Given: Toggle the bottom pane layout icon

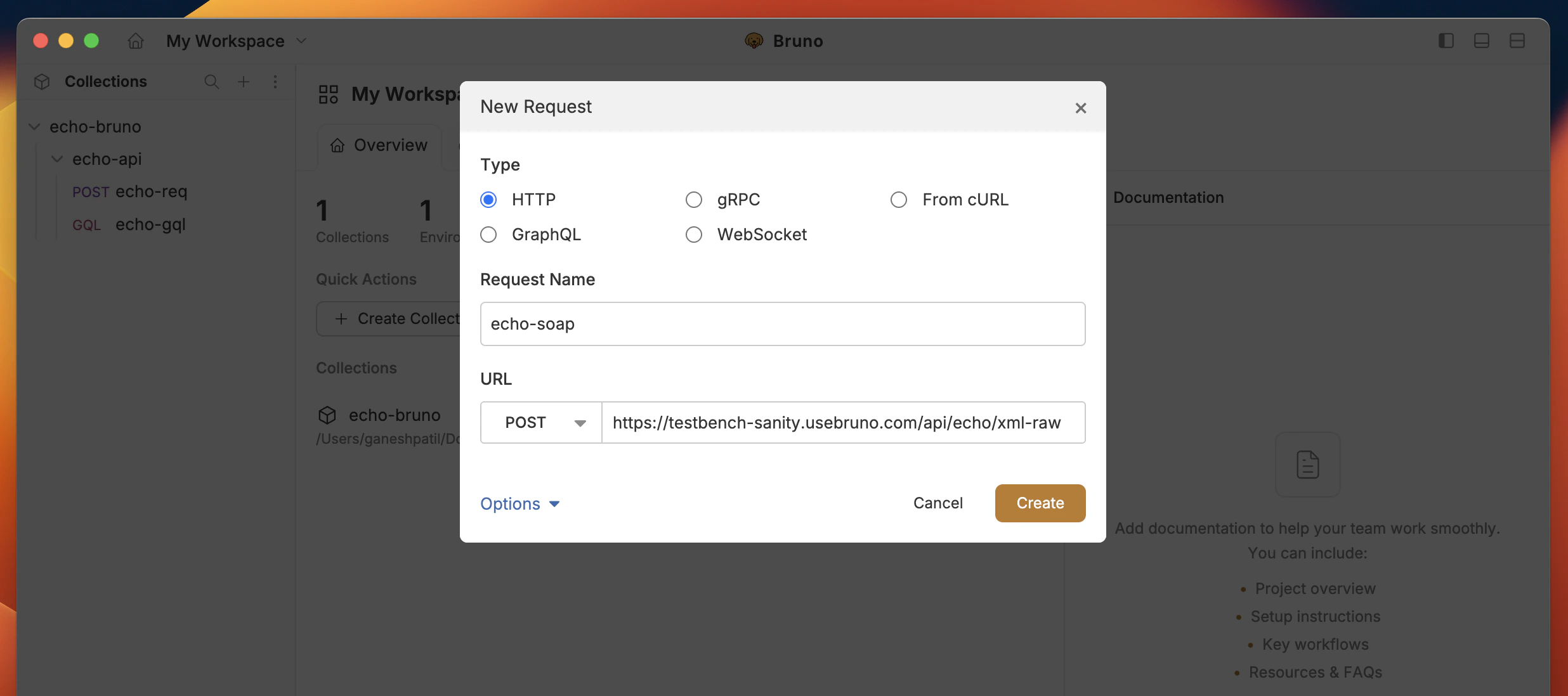Looking at the screenshot, I should [x=1482, y=40].
